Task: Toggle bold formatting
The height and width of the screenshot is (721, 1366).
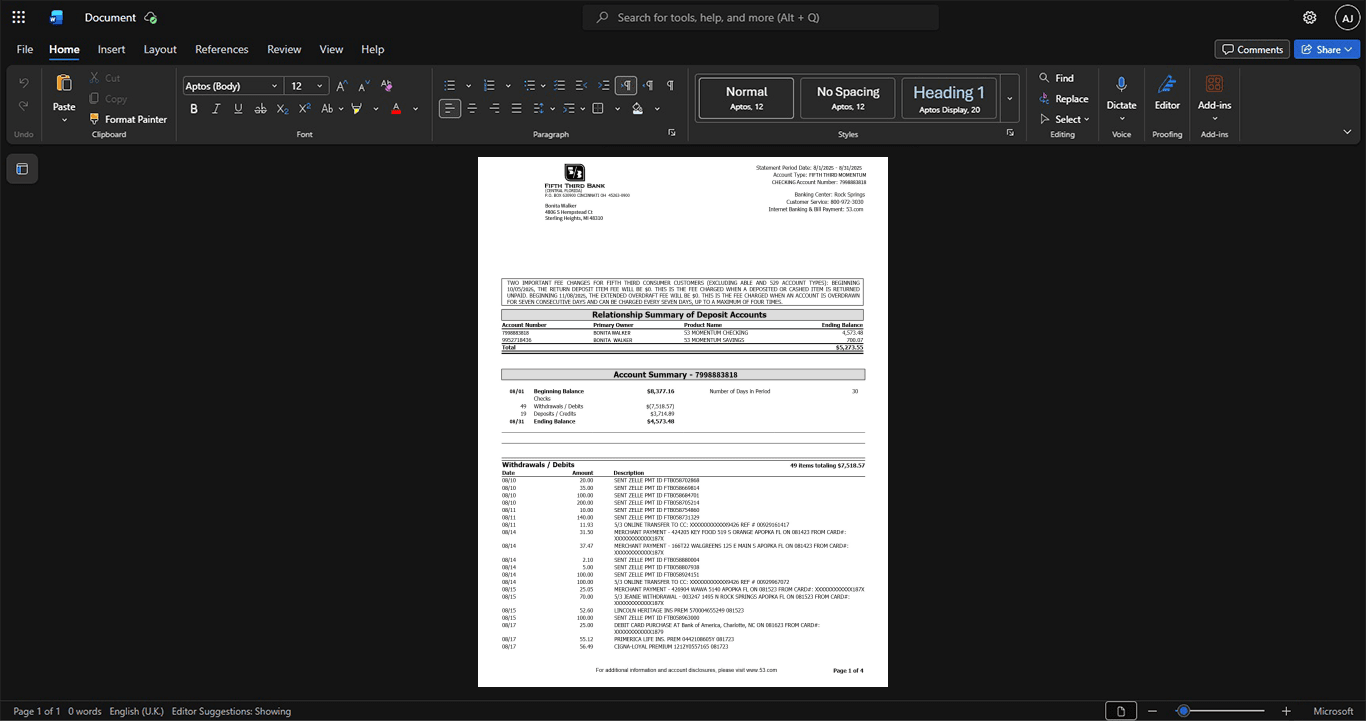Action: tap(194, 108)
